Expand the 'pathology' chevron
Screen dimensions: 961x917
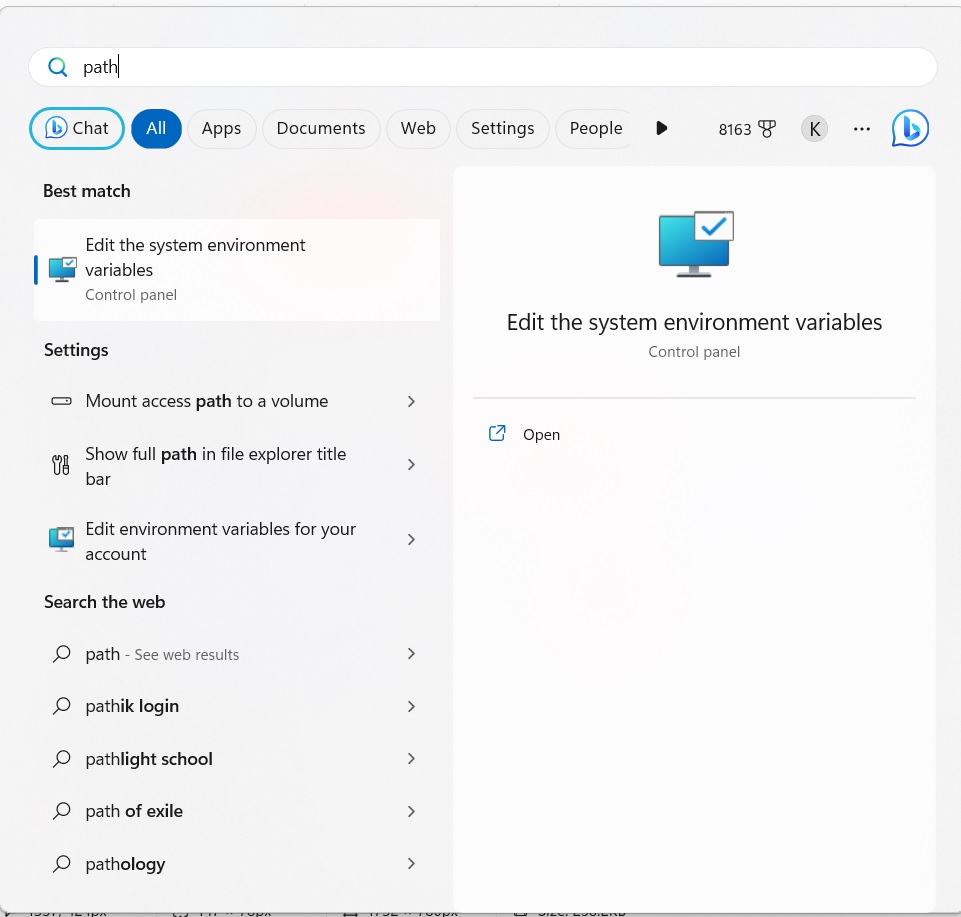click(x=411, y=864)
